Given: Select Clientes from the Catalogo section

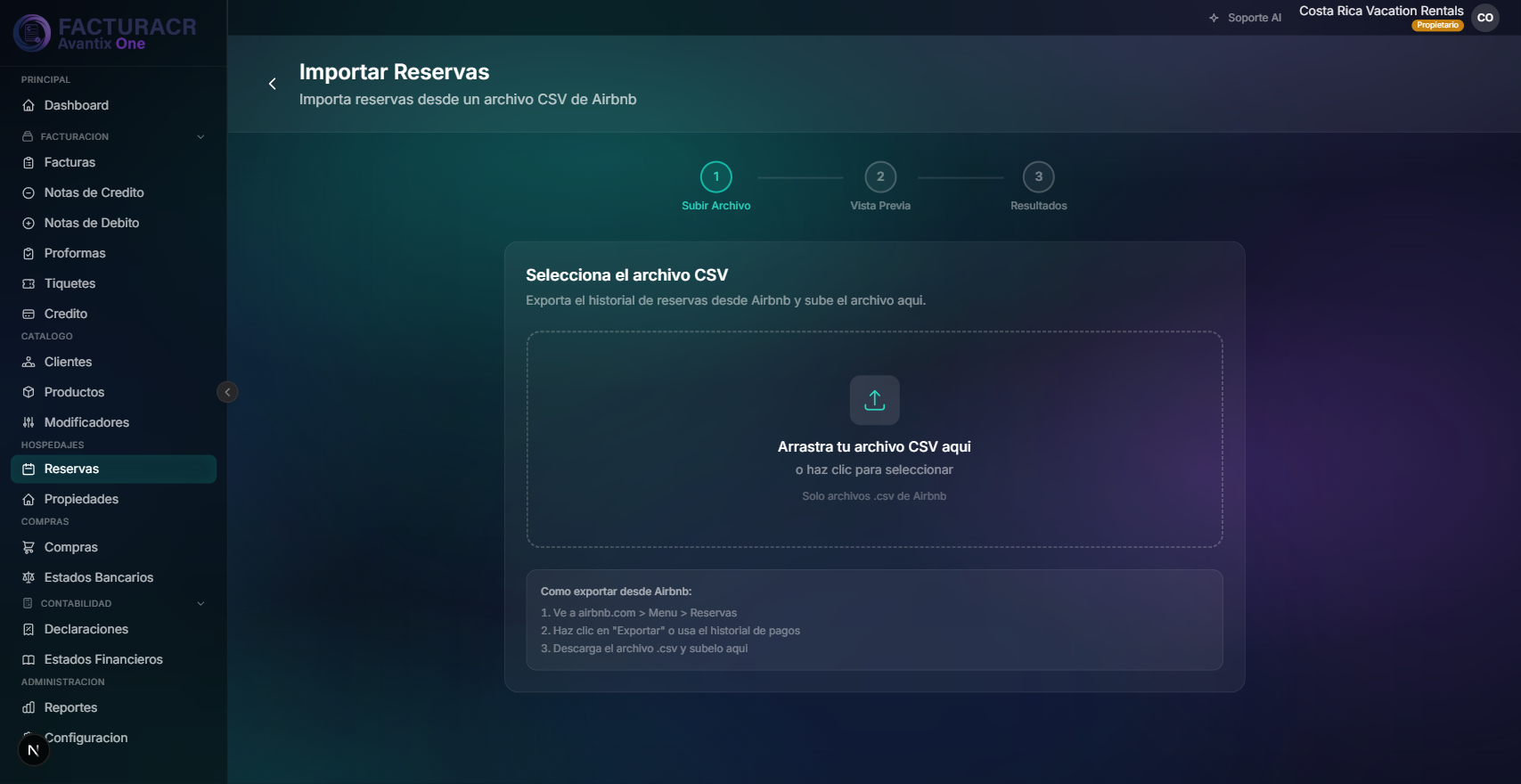Looking at the screenshot, I should (x=68, y=362).
